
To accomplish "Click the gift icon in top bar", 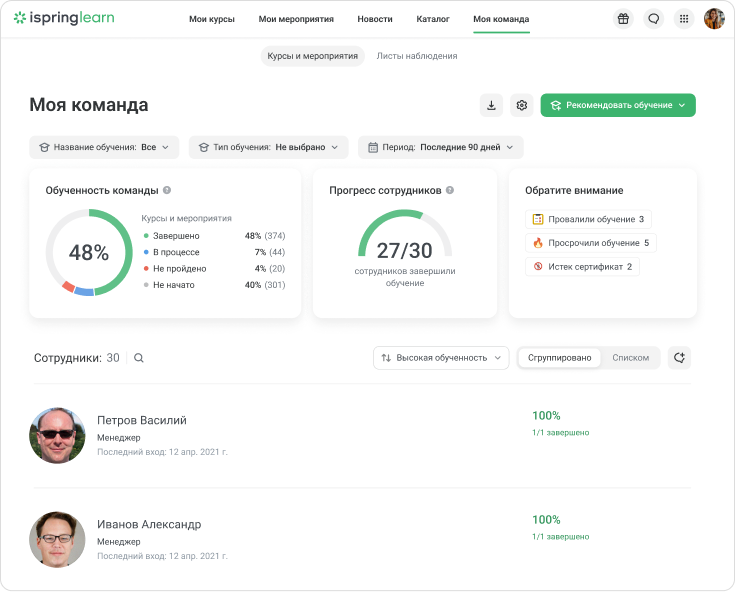I will click(x=623, y=19).
